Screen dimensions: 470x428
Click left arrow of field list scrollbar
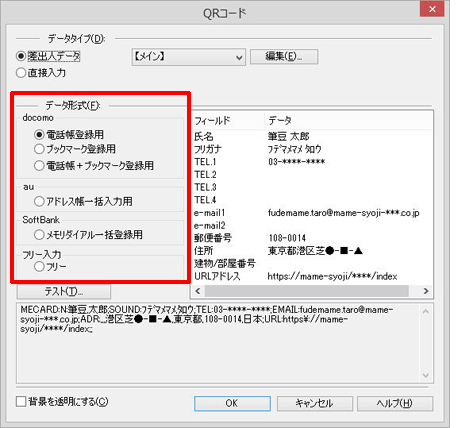(198, 291)
